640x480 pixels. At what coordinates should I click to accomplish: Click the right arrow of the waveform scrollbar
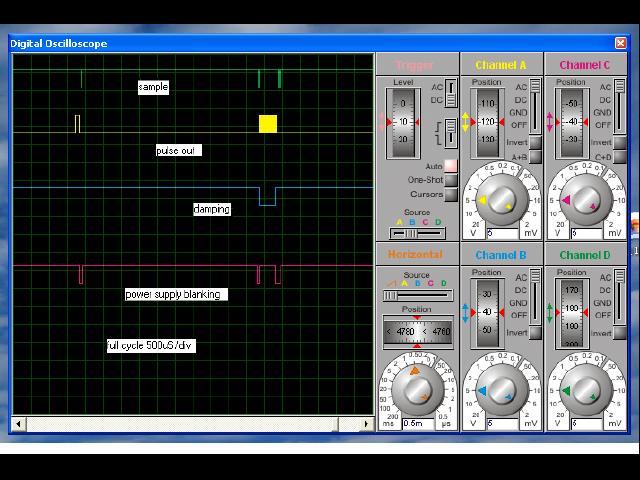click(x=367, y=424)
